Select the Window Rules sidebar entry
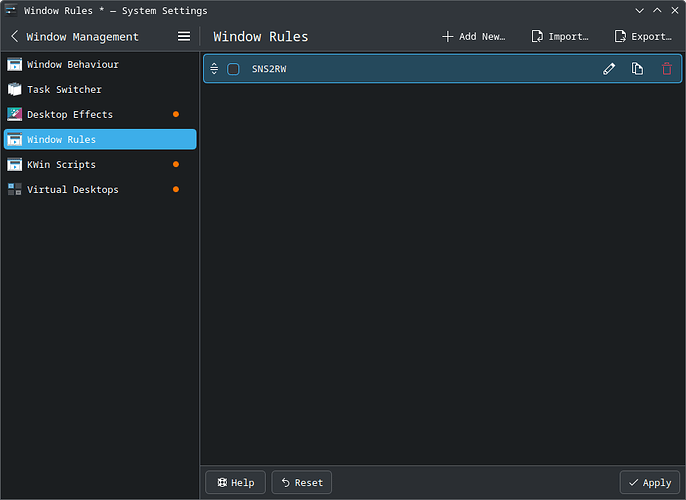686x500 pixels. pyautogui.click(x=100, y=139)
